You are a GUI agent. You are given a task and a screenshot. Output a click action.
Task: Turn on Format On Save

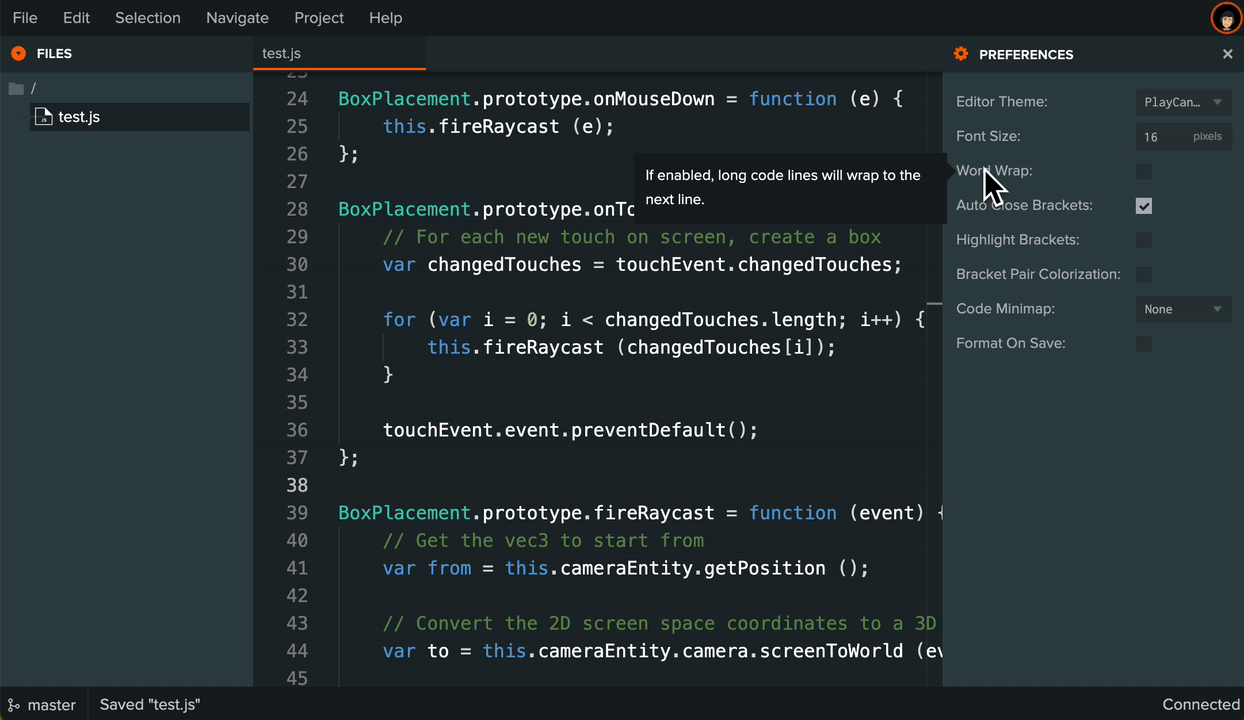pos(1143,343)
